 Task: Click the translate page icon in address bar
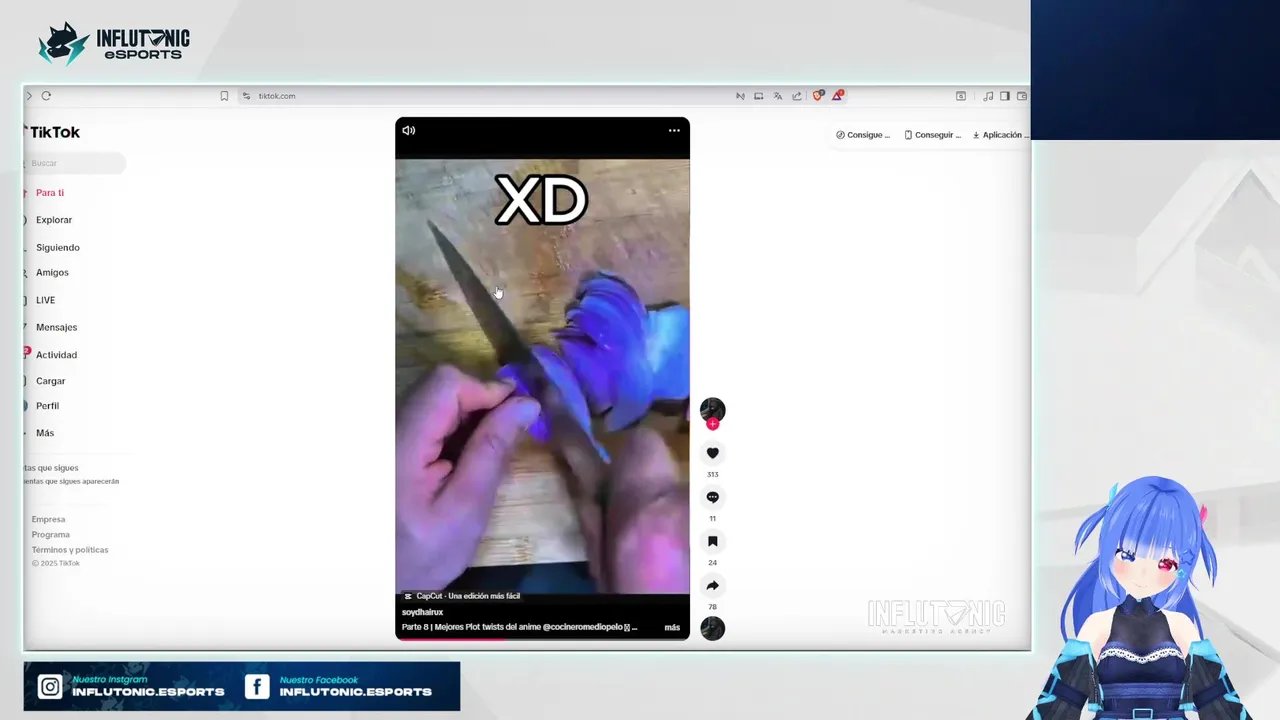[778, 96]
